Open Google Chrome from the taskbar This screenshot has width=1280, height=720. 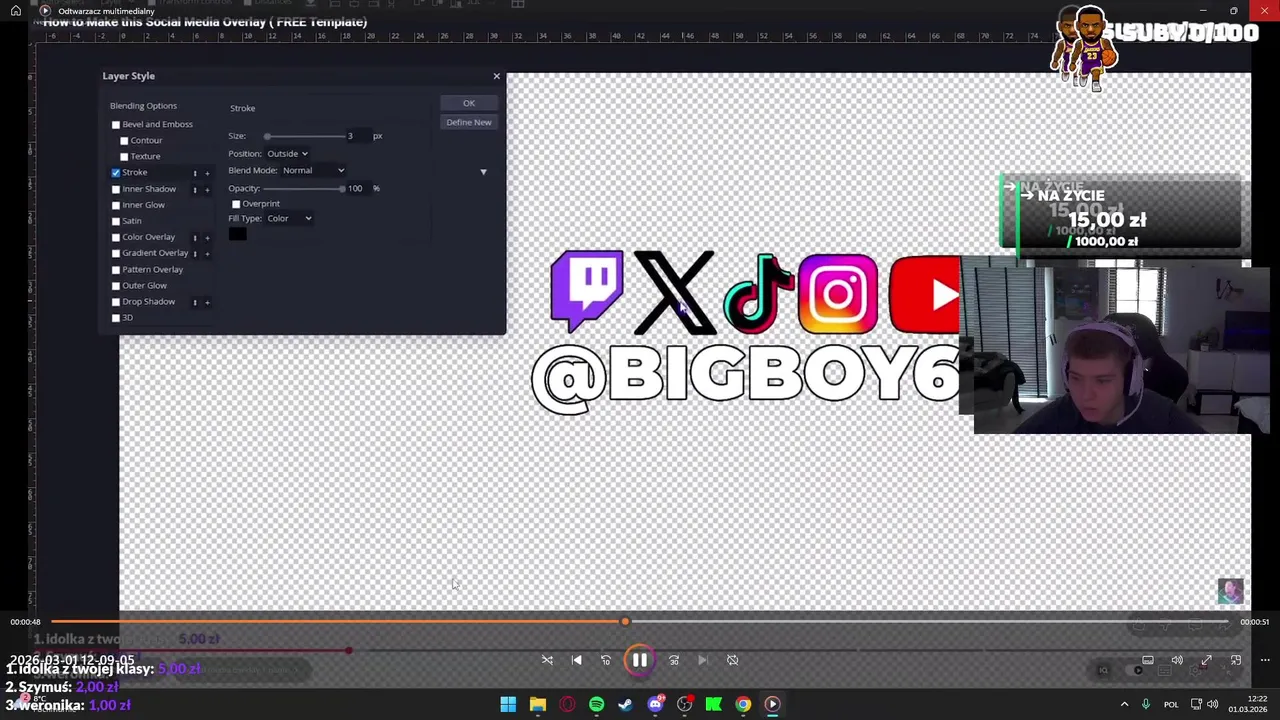pyautogui.click(x=743, y=704)
